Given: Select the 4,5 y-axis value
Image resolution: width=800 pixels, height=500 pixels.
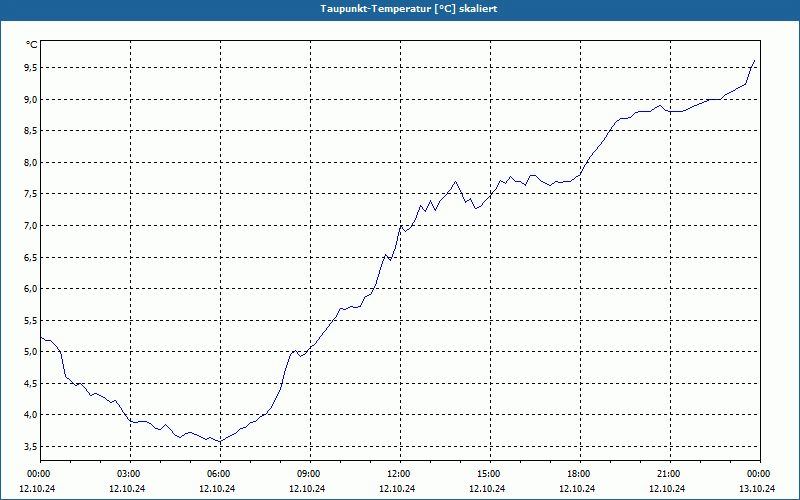Looking at the screenshot, I should (x=31, y=383).
